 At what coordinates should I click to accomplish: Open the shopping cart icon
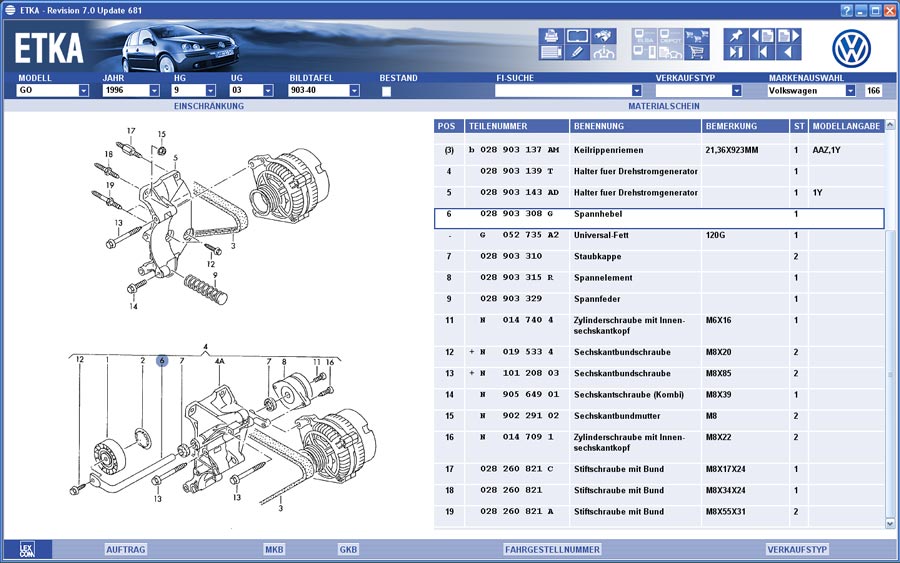(695, 53)
